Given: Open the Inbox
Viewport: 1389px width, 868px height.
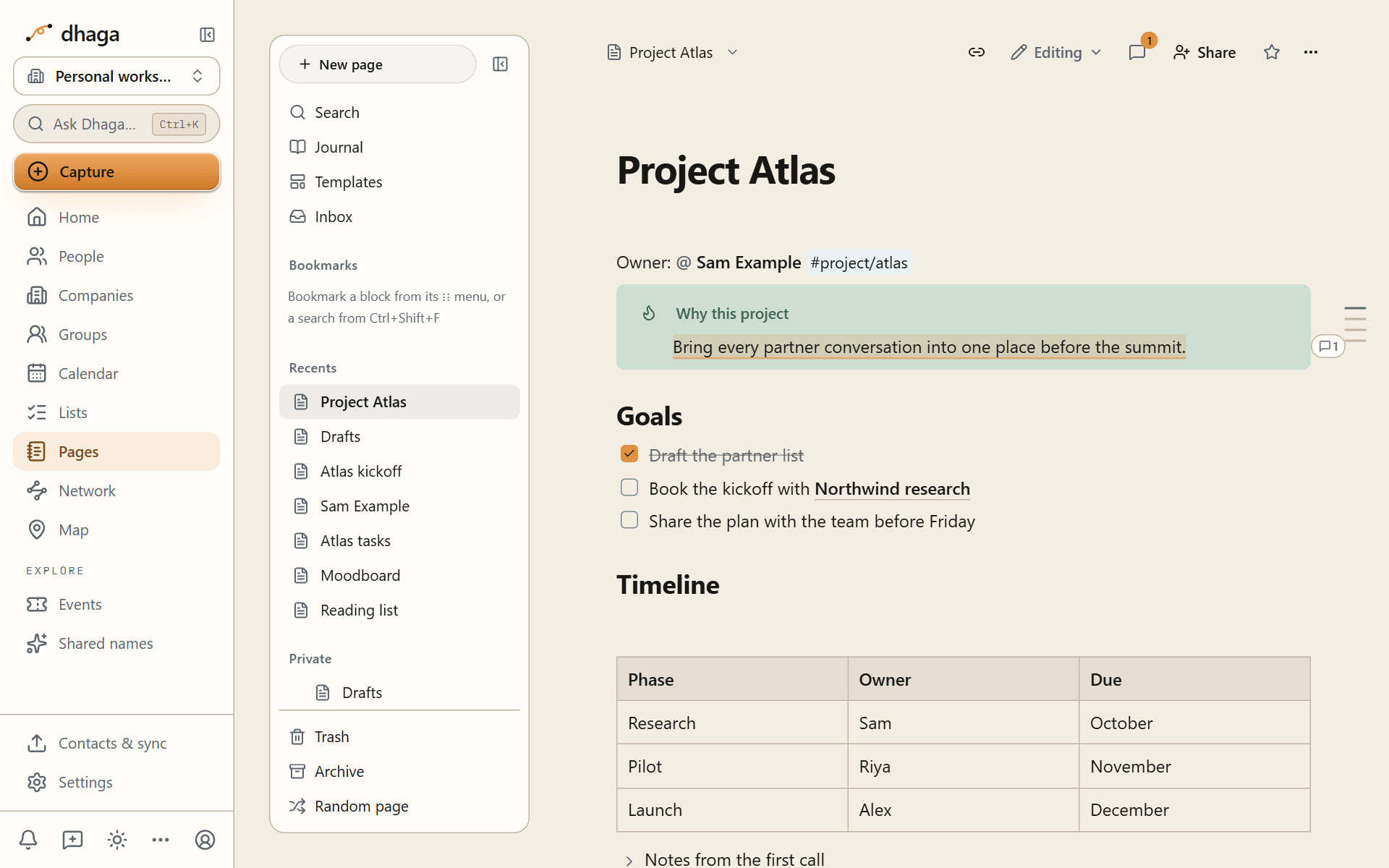Looking at the screenshot, I should [x=399, y=216].
